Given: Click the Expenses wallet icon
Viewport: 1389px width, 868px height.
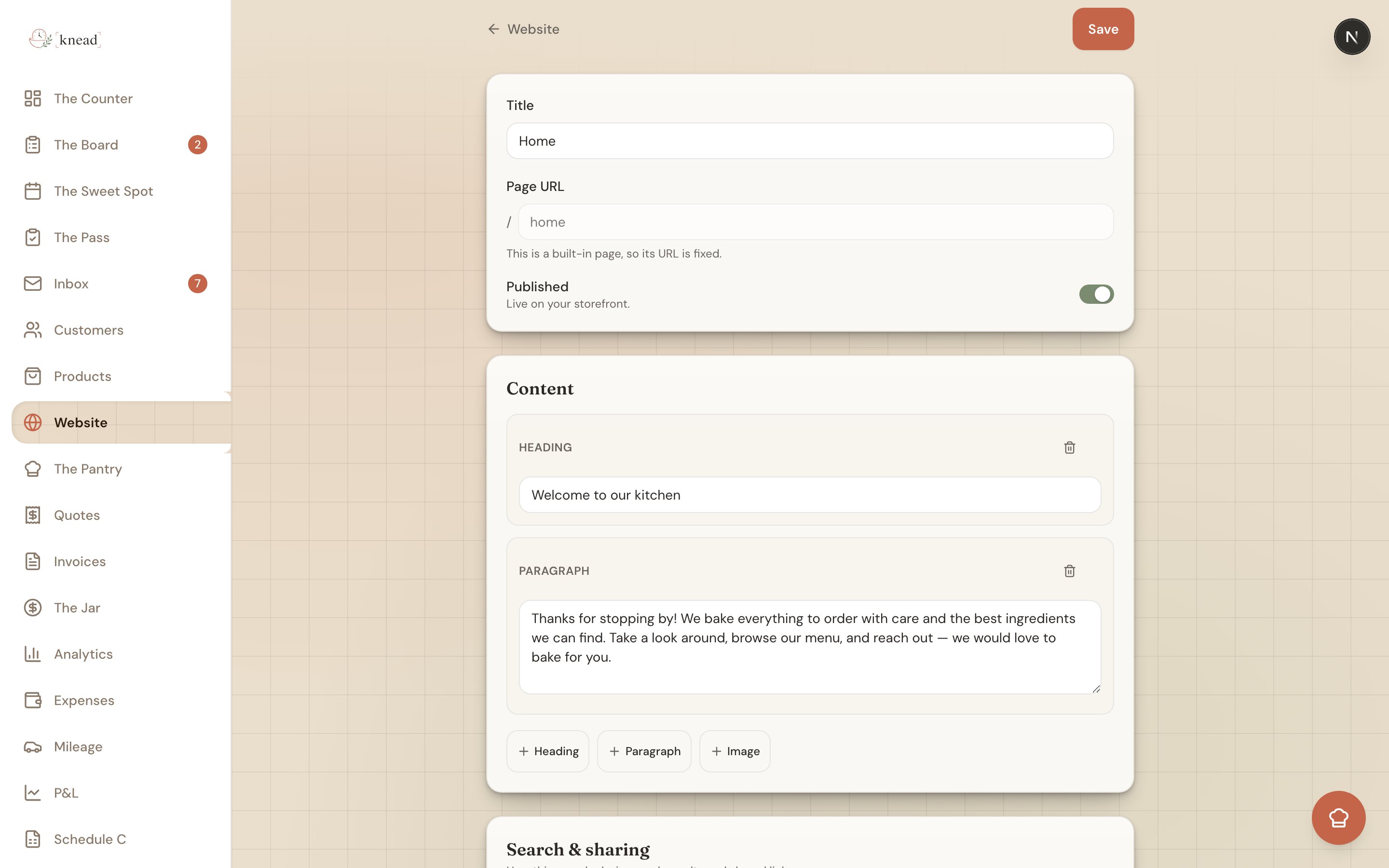Looking at the screenshot, I should point(33,700).
